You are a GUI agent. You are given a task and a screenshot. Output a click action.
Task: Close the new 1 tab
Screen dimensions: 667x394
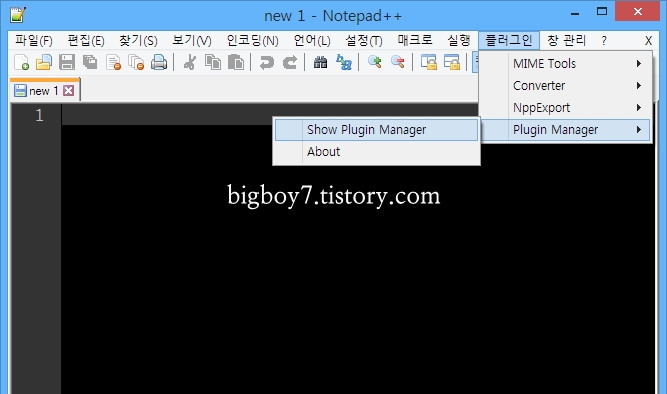(x=68, y=91)
